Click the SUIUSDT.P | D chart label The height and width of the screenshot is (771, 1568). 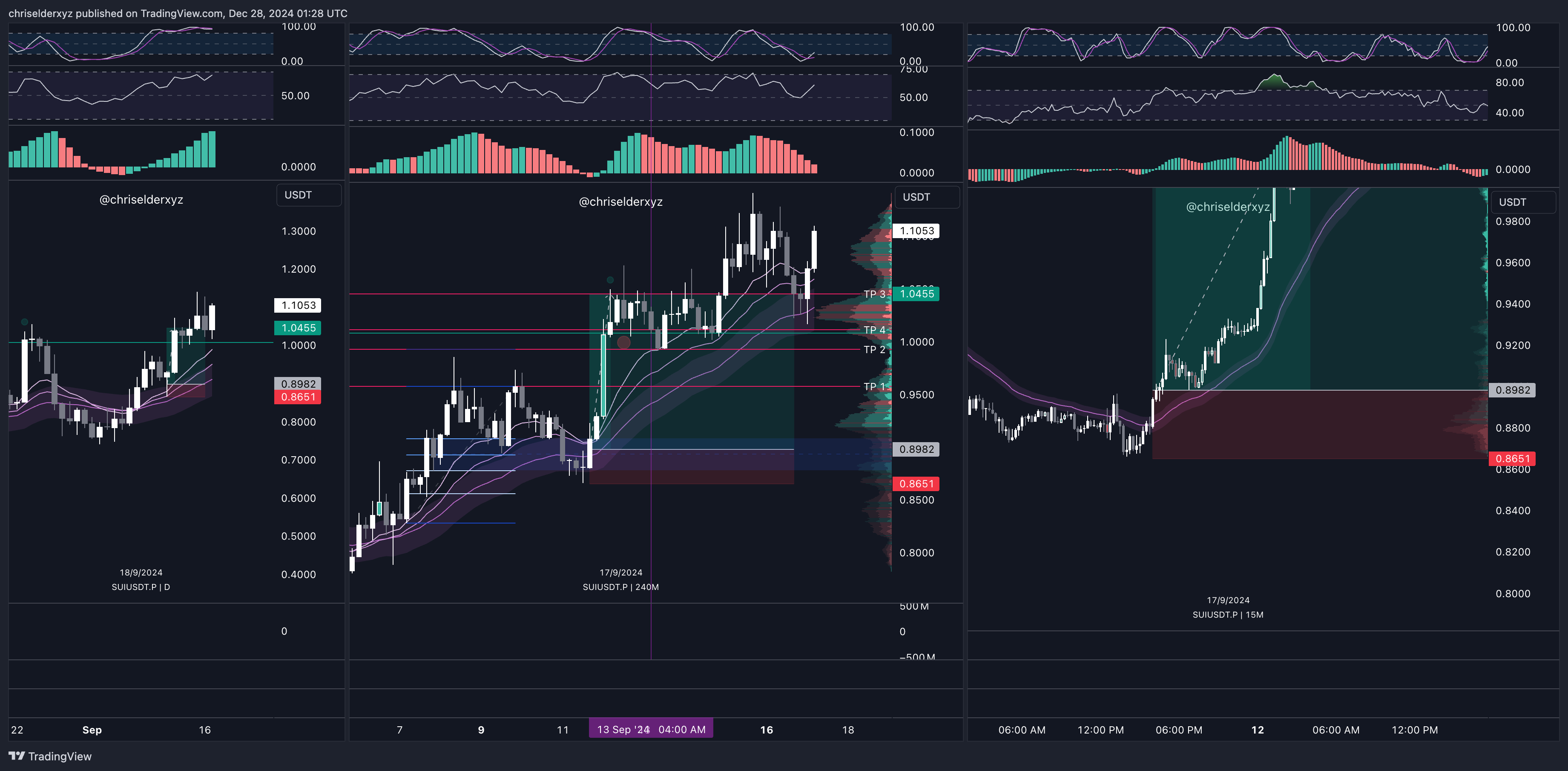coord(141,587)
